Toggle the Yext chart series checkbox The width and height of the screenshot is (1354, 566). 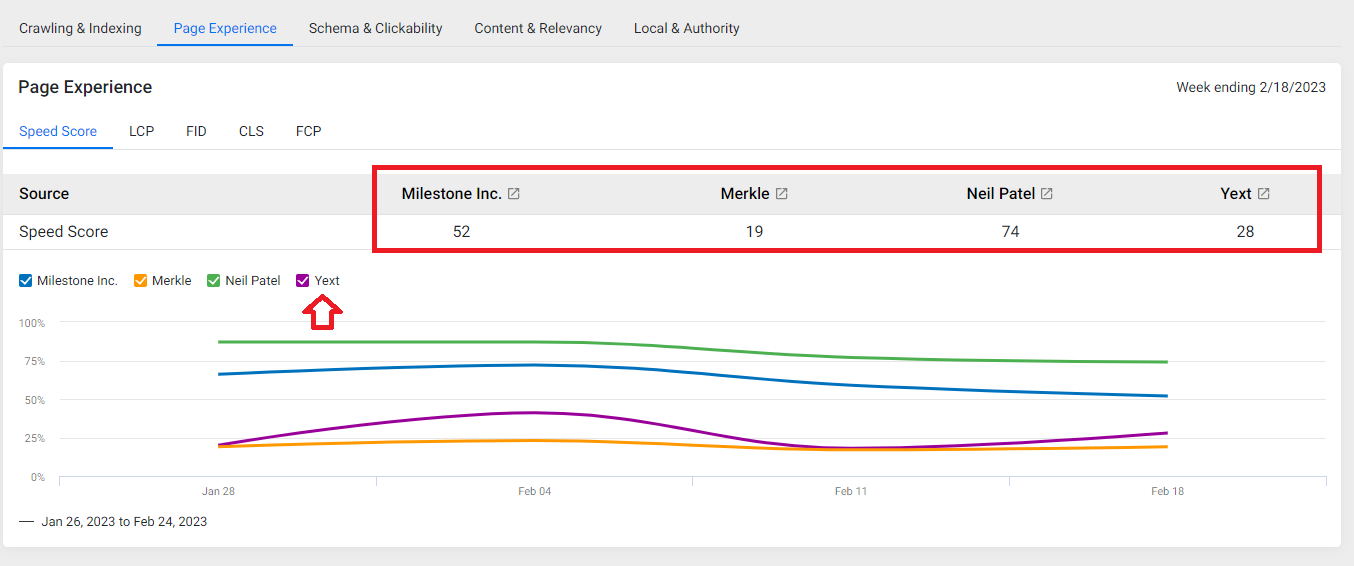303,281
